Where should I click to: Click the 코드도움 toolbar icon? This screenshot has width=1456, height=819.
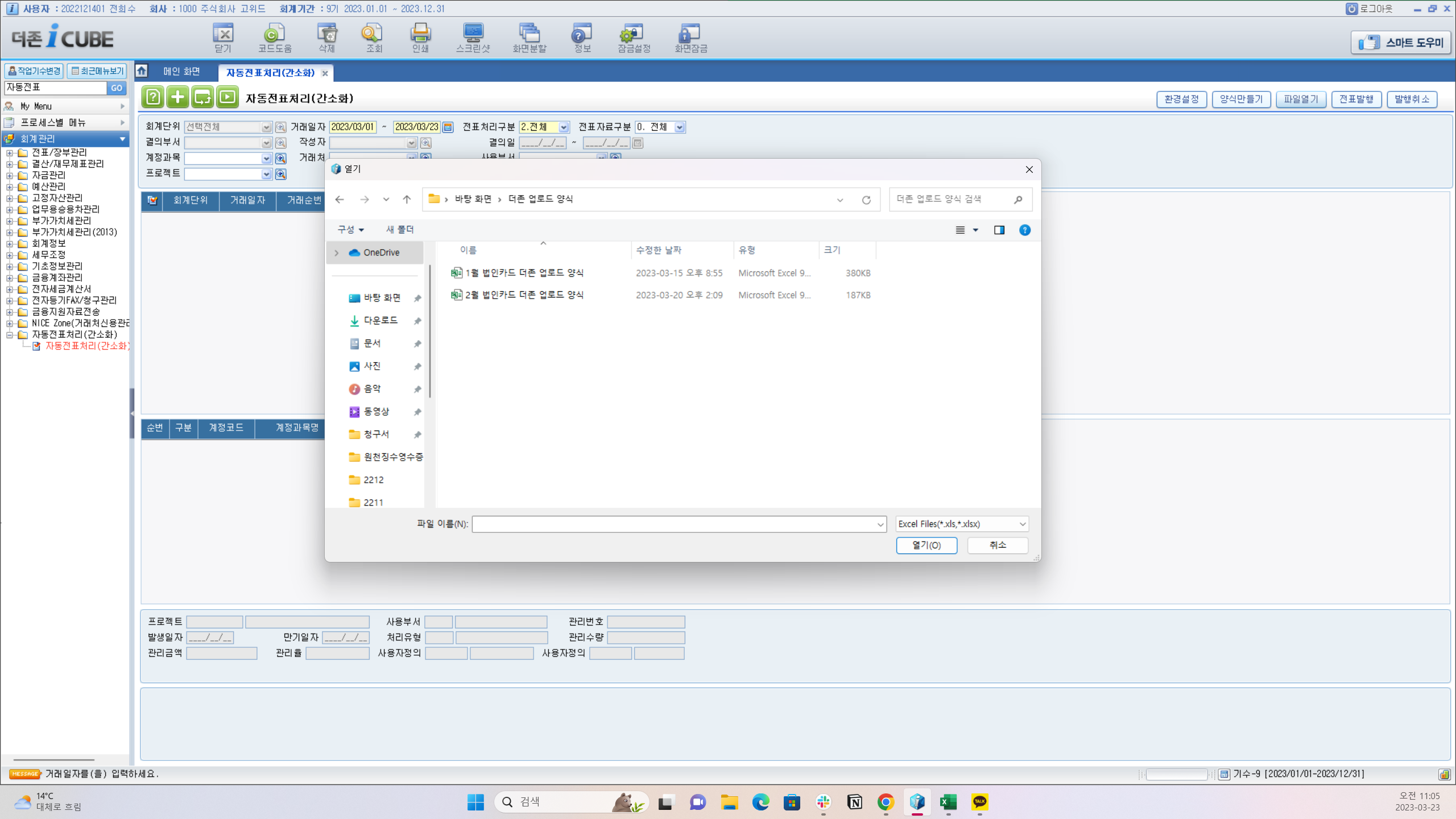point(275,38)
